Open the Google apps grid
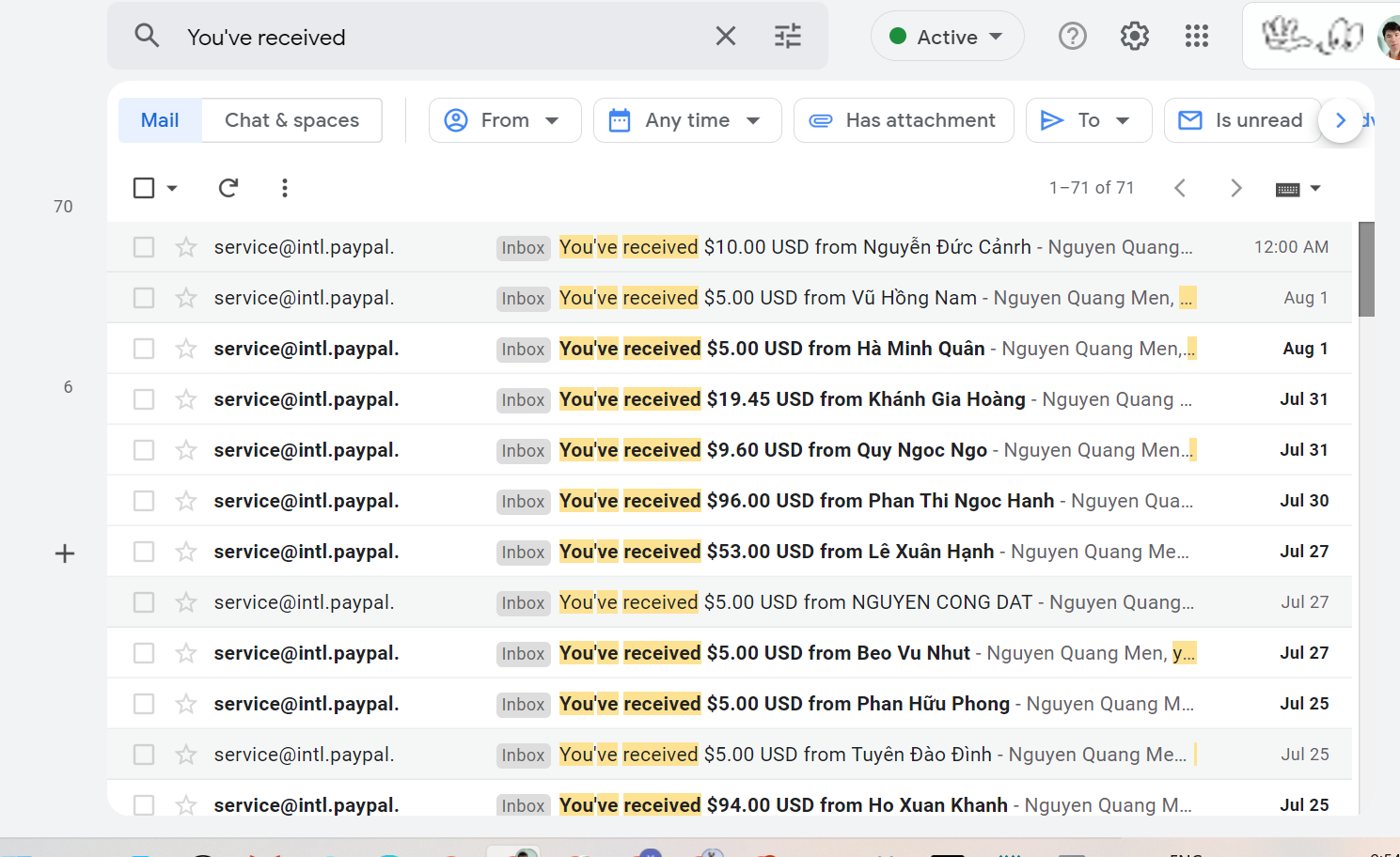This screenshot has width=1400, height=857. tap(1197, 36)
